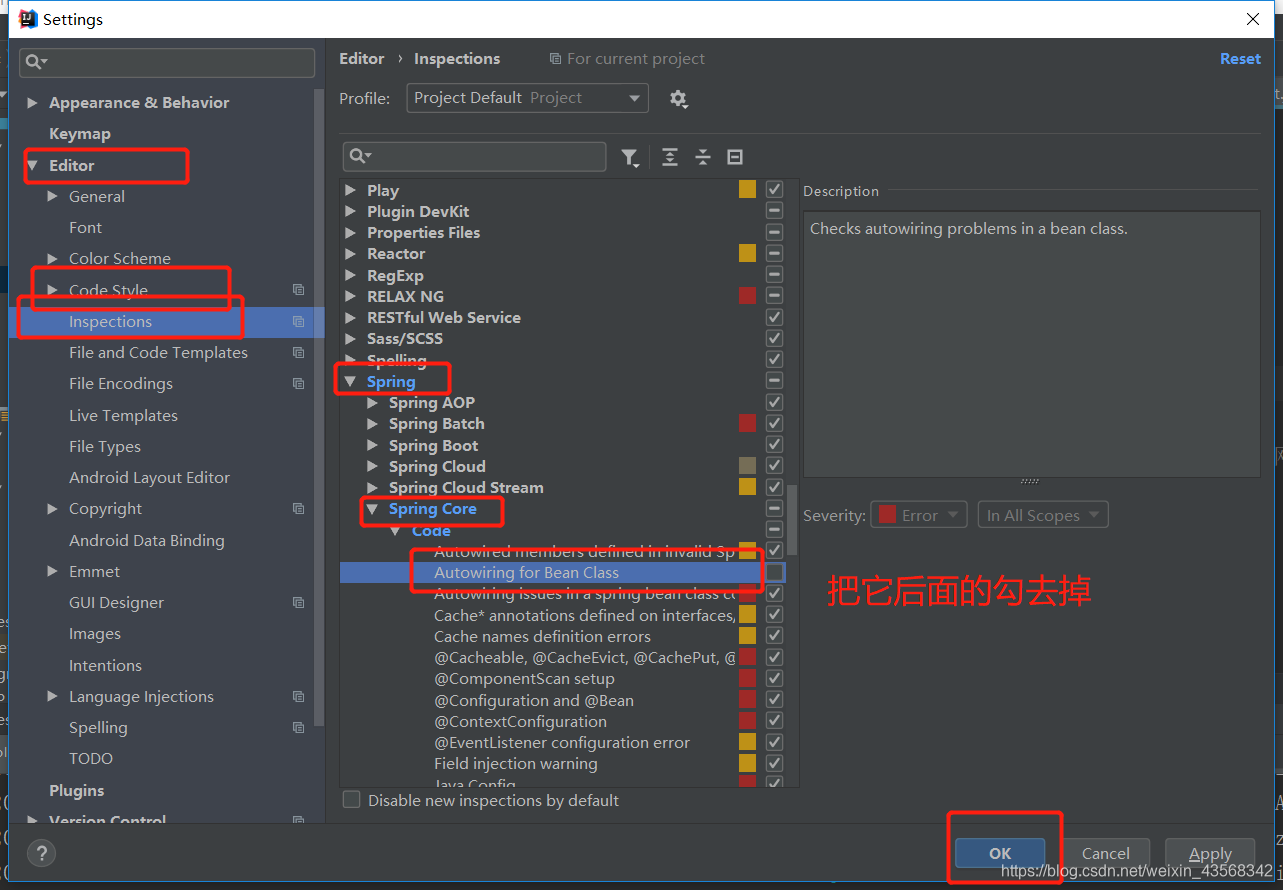Collapse the Editor settings group
Viewport: 1283px width, 890px height.
33,166
